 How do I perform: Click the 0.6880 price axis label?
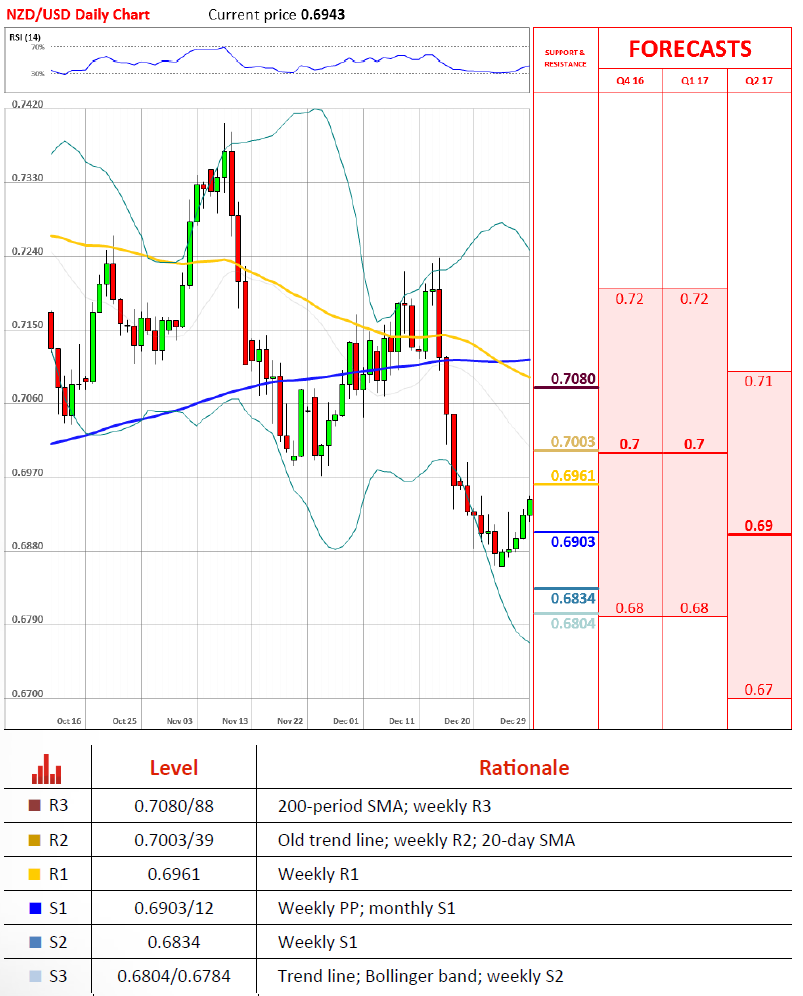tap(27, 546)
